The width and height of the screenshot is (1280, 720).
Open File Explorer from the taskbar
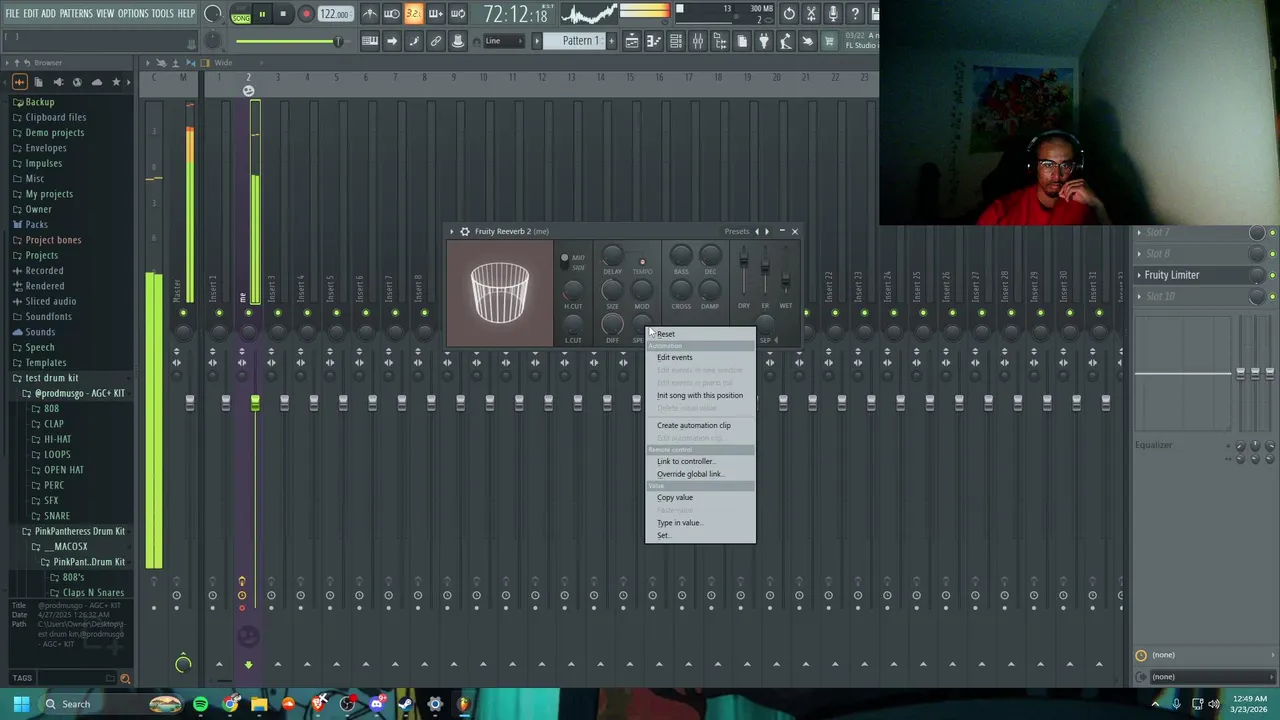click(259, 704)
